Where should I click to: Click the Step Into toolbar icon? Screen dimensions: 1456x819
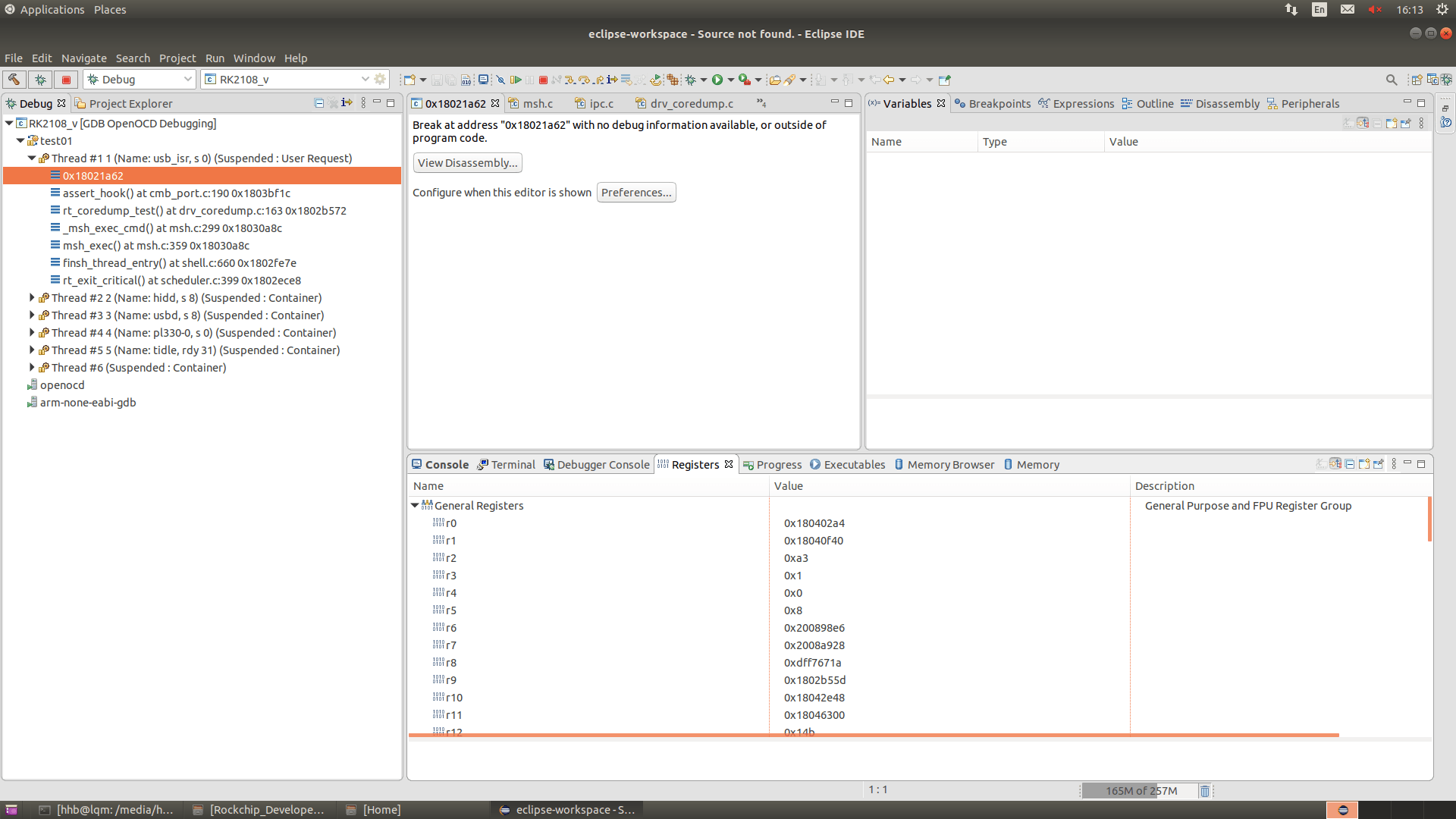pyautogui.click(x=570, y=80)
